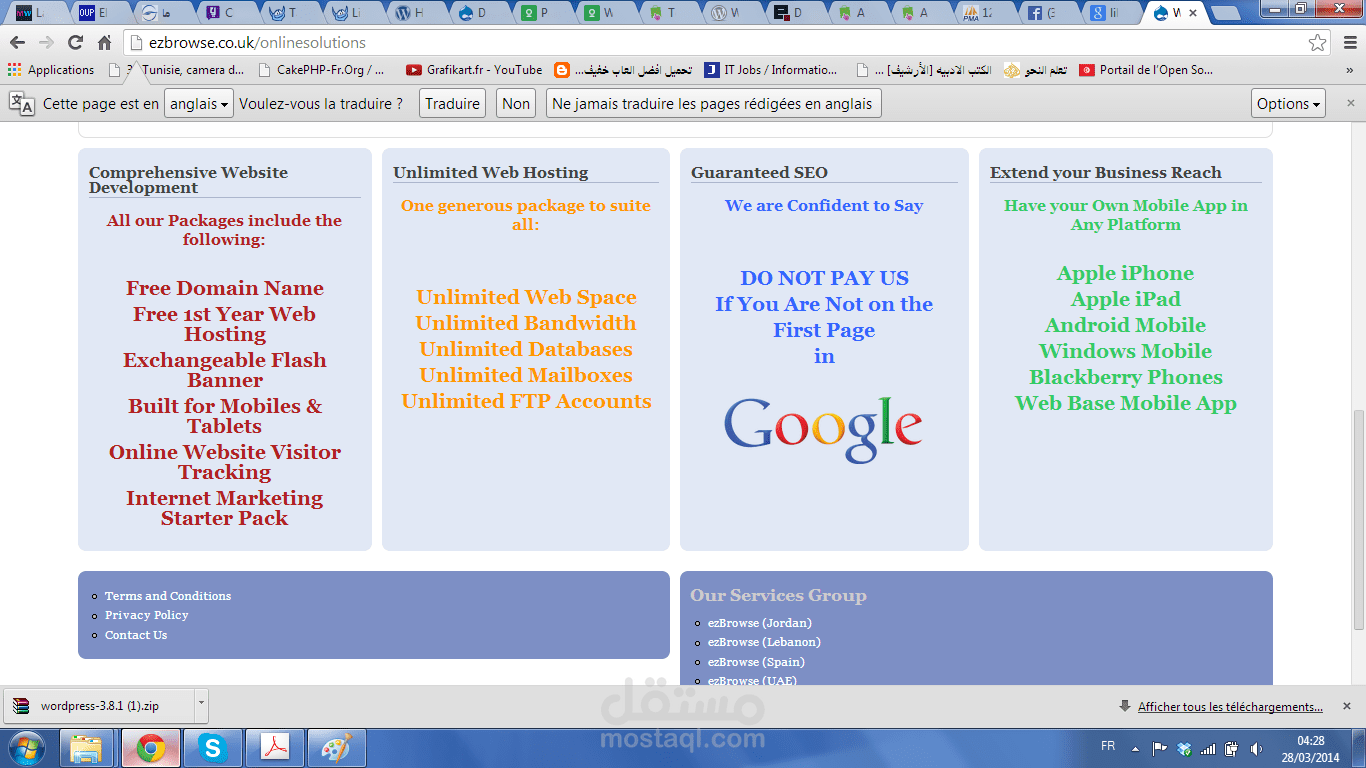Click the Blackberry Phones text
Screen dimensions: 1366x768
tap(1126, 377)
